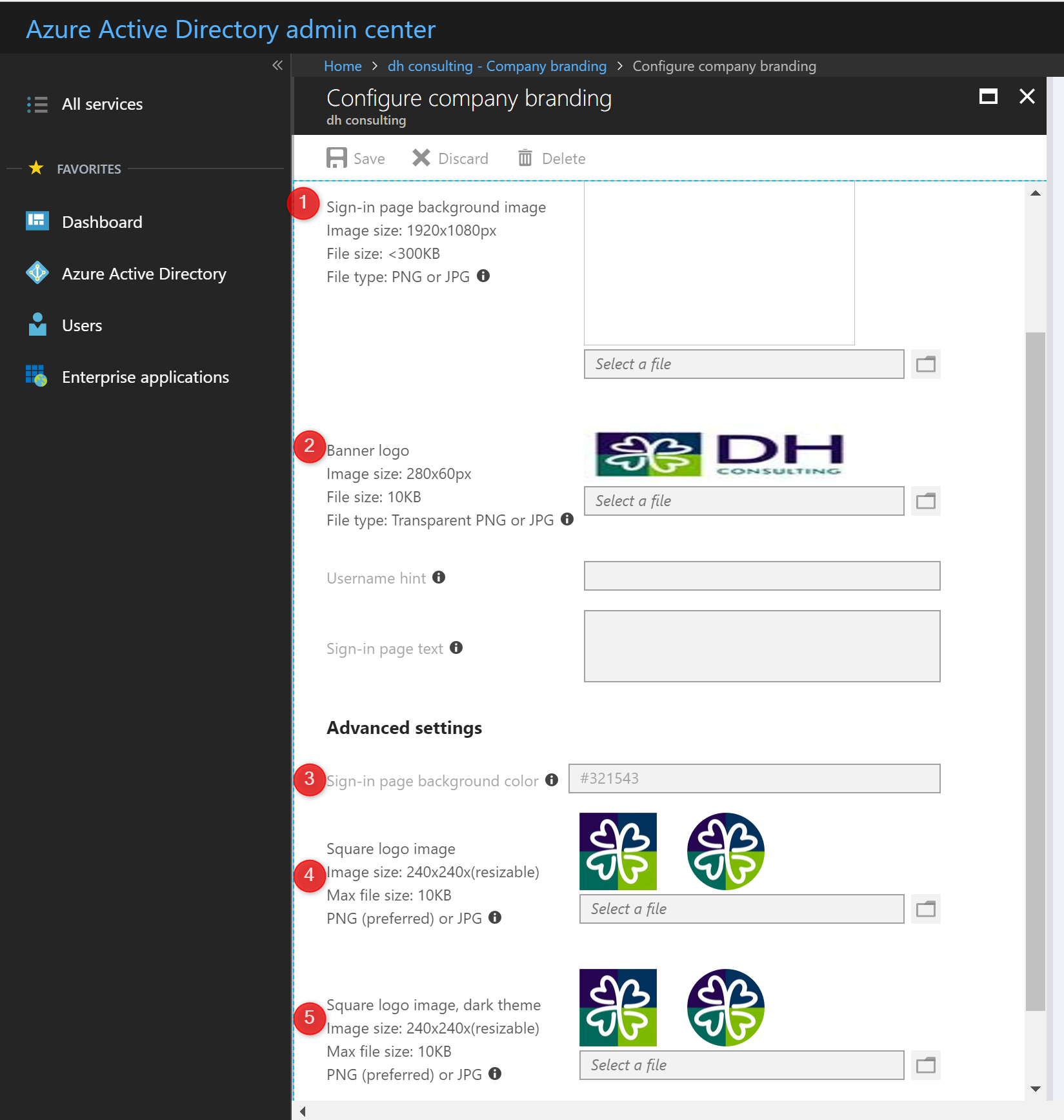1064x1120 pixels.
Task: Click the Azure Active Directory admin center title
Action: (x=230, y=30)
